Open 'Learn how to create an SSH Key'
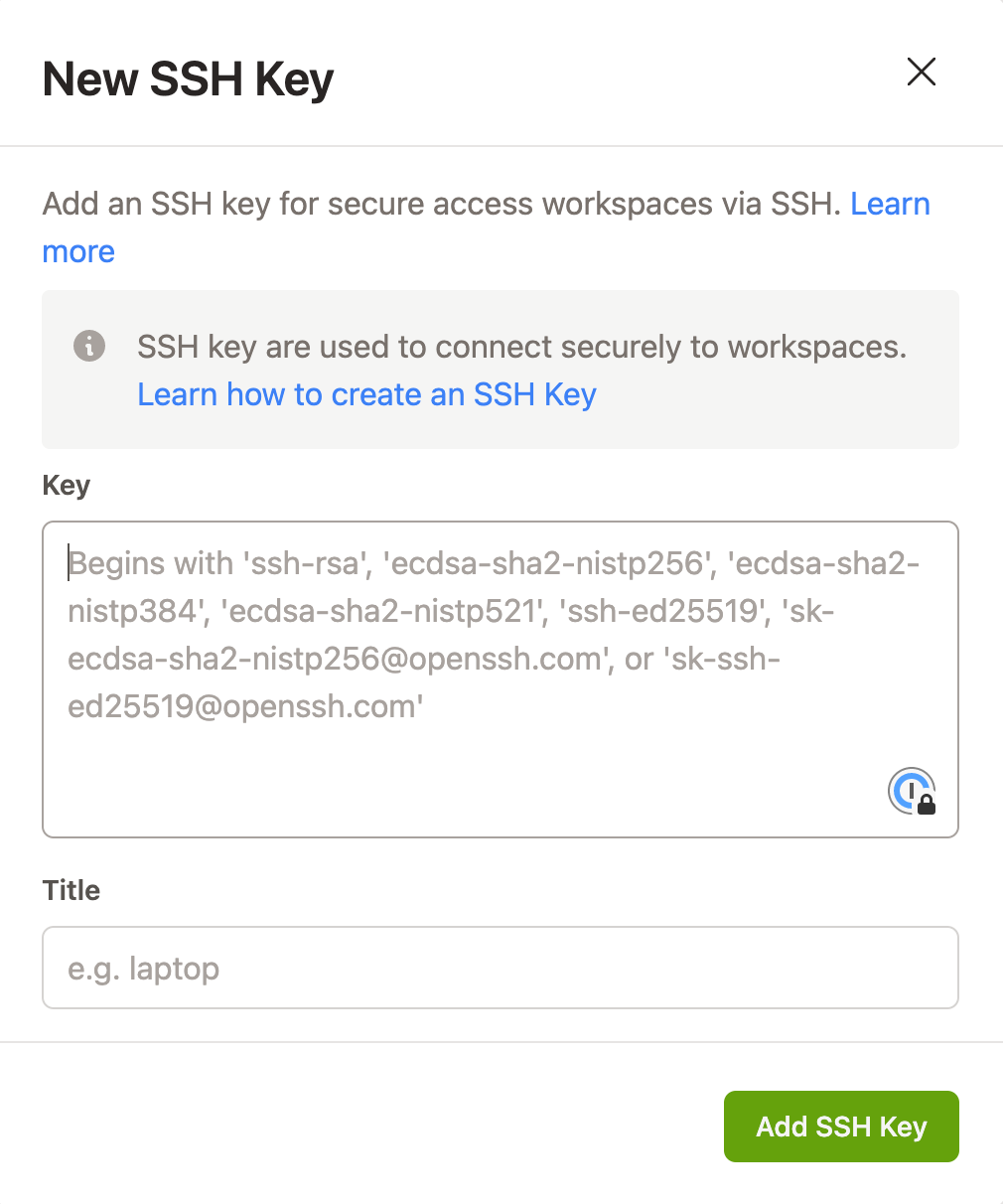 point(366,394)
